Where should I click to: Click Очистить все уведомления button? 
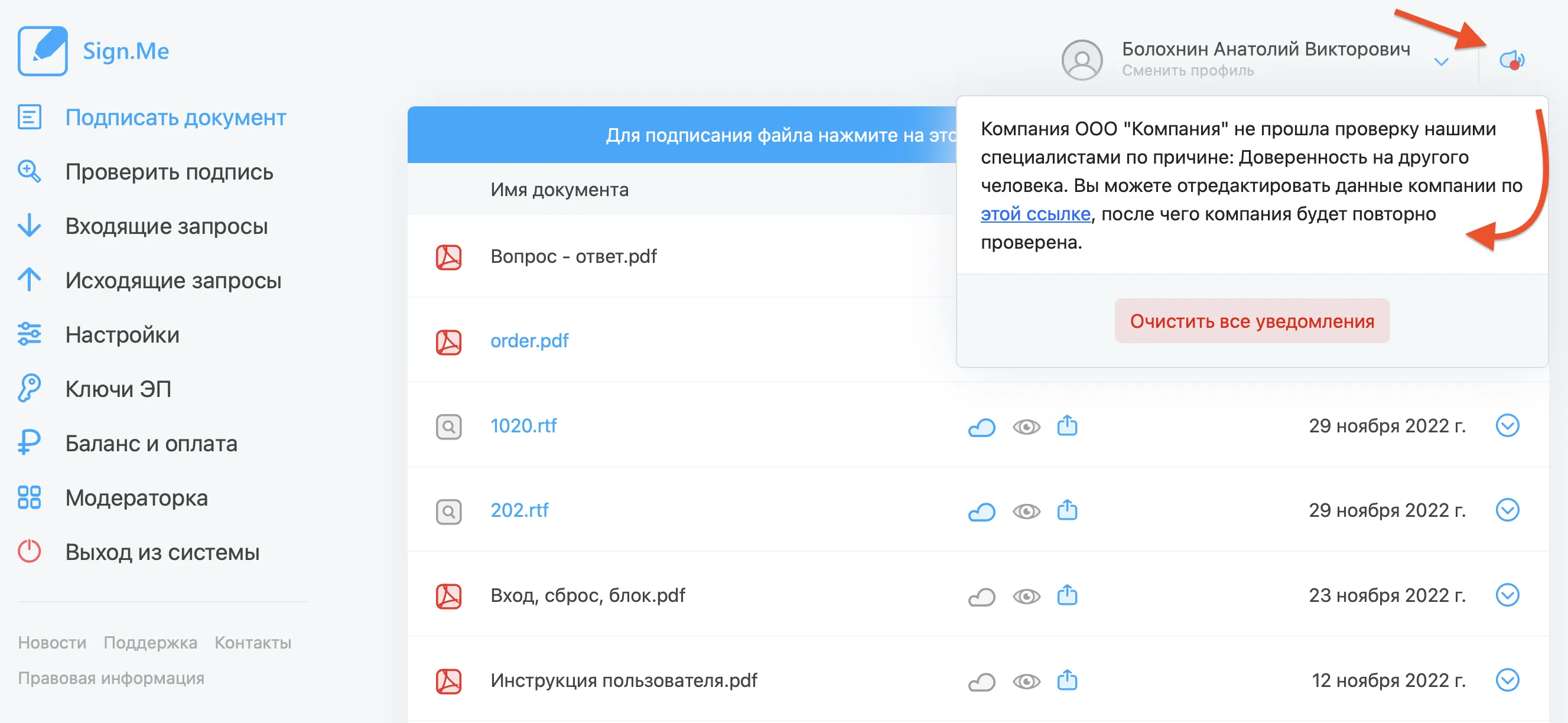click(x=1251, y=321)
